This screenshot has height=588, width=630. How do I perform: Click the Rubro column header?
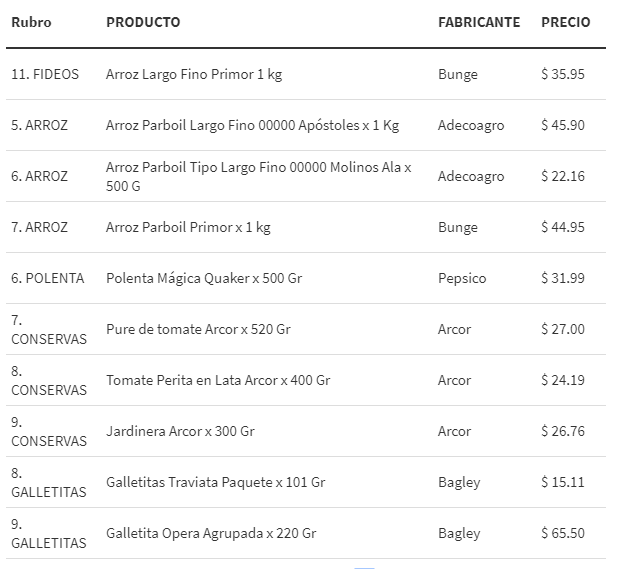click(31, 22)
